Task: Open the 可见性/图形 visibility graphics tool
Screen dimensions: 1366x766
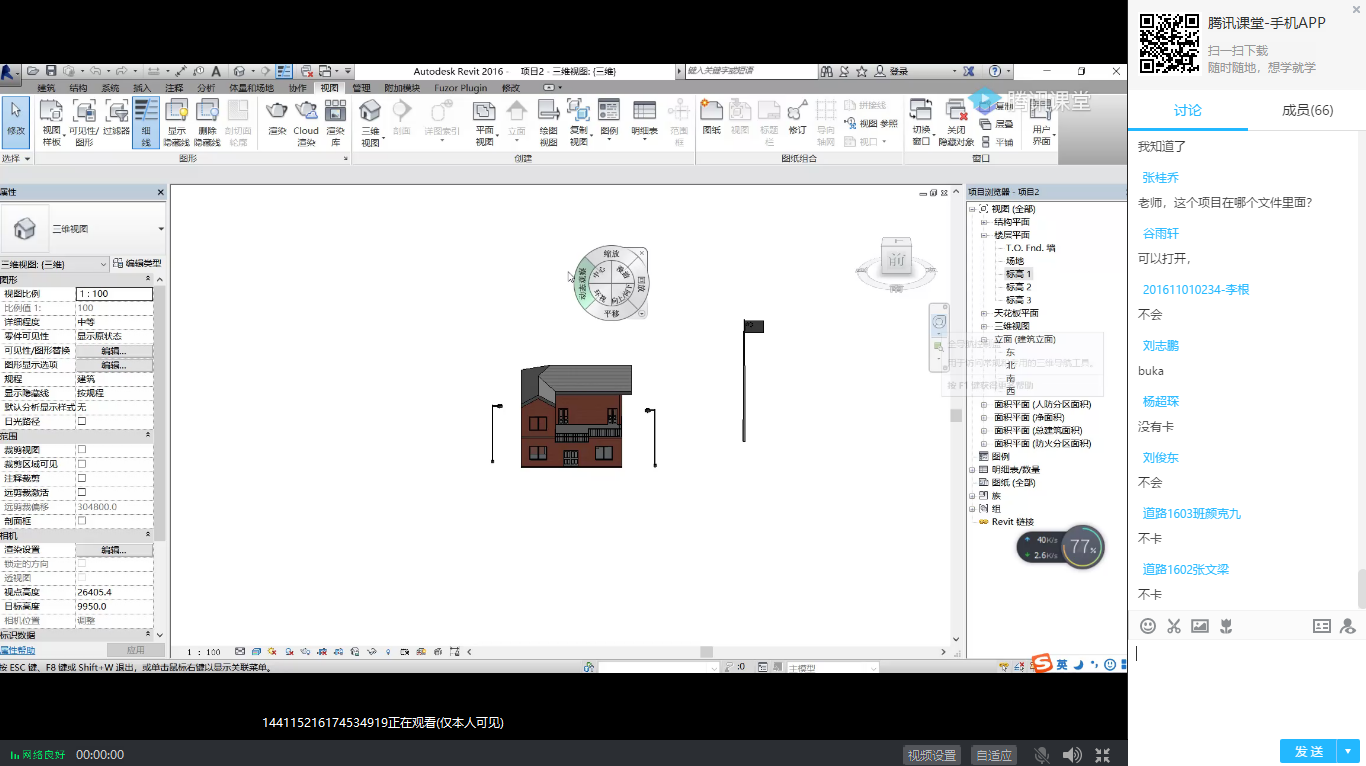Action: tap(84, 122)
